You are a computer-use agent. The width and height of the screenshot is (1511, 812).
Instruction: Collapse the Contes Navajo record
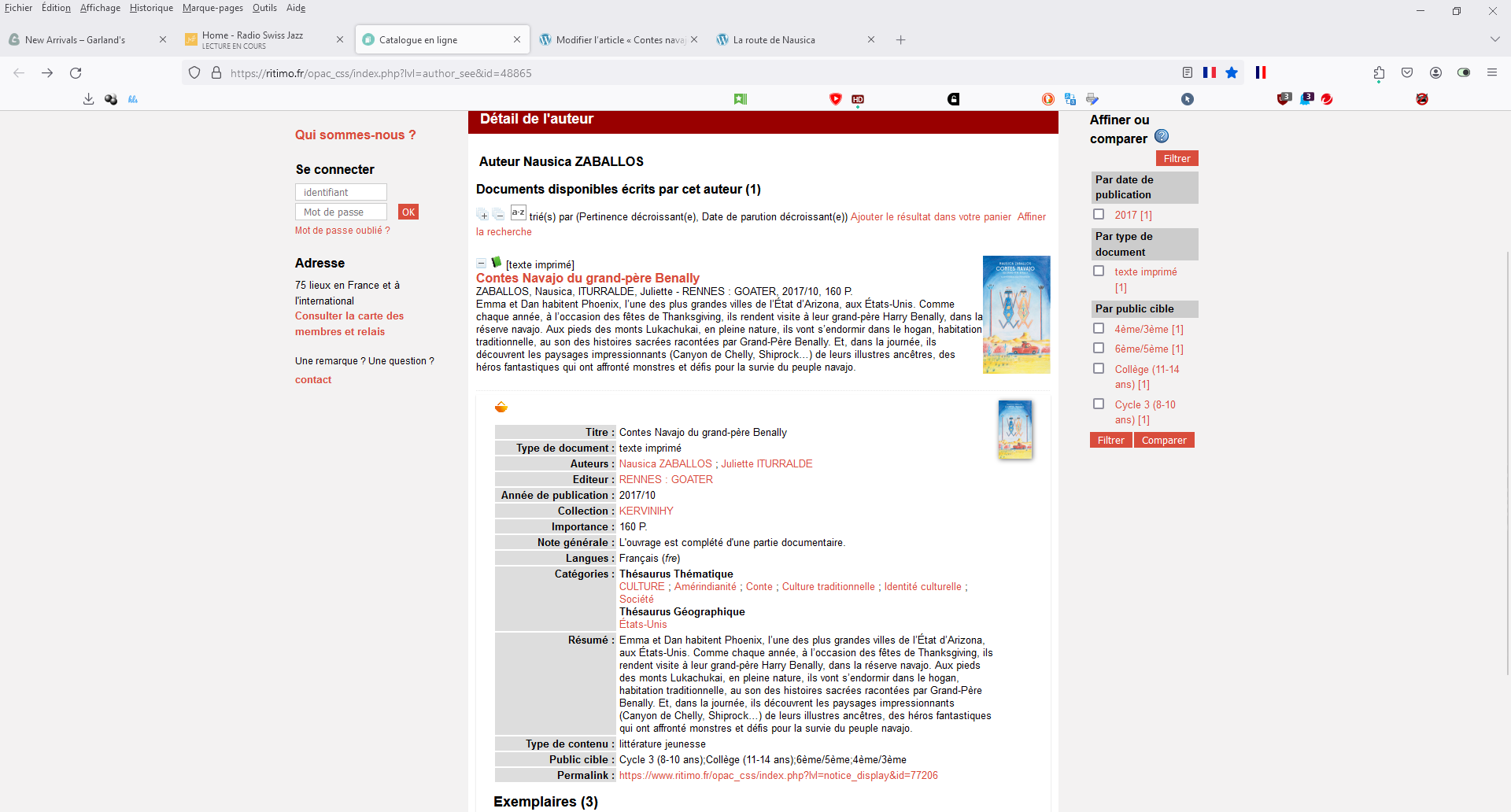pos(482,264)
